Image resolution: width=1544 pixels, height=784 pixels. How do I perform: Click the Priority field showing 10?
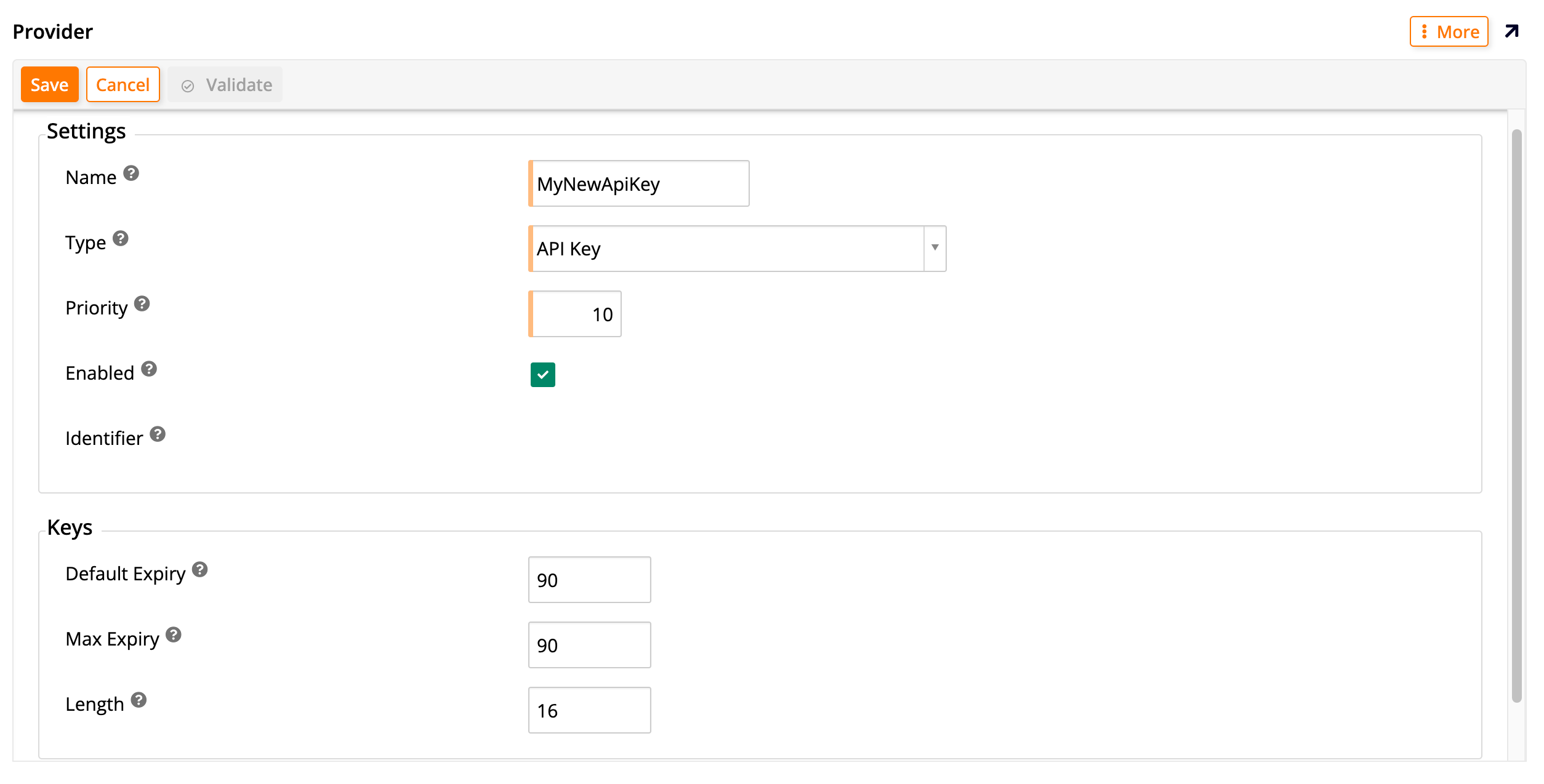tap(576, 314)
